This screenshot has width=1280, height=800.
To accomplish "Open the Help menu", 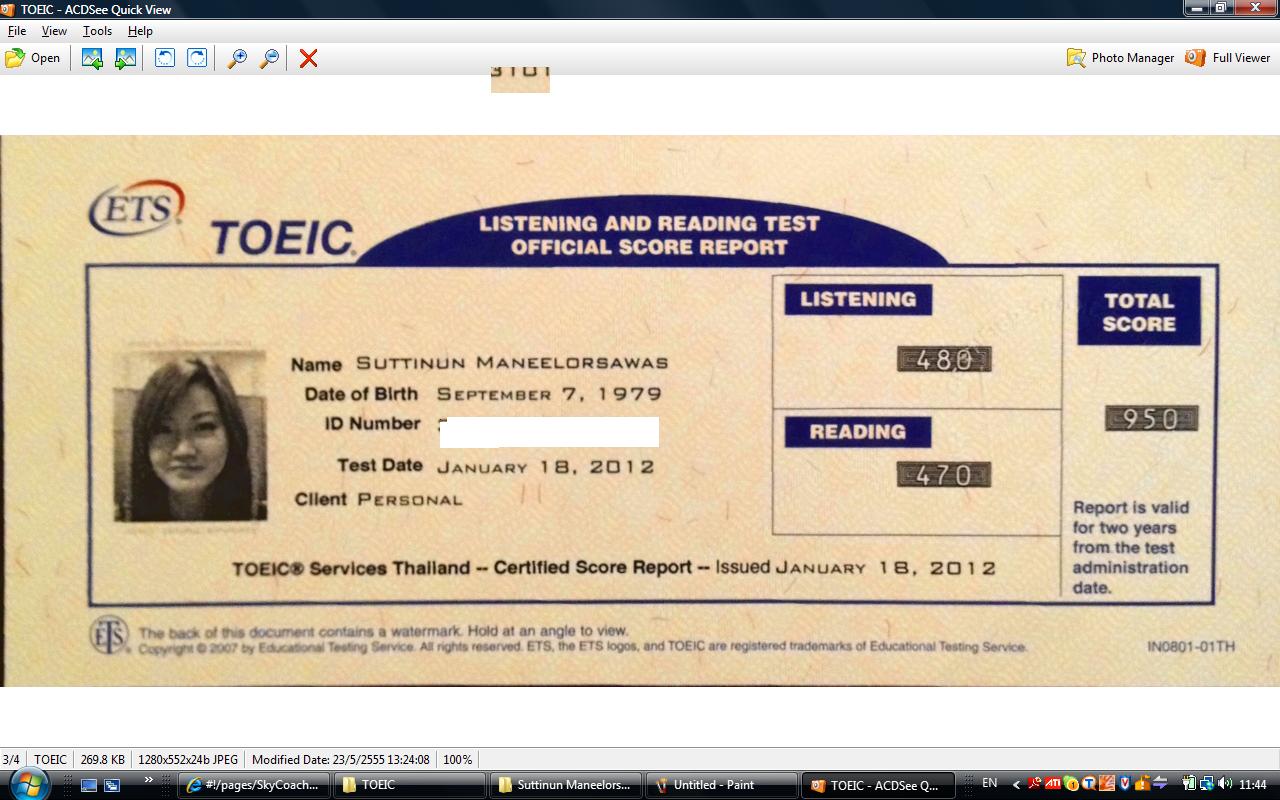I will click(x=140, y=31).
